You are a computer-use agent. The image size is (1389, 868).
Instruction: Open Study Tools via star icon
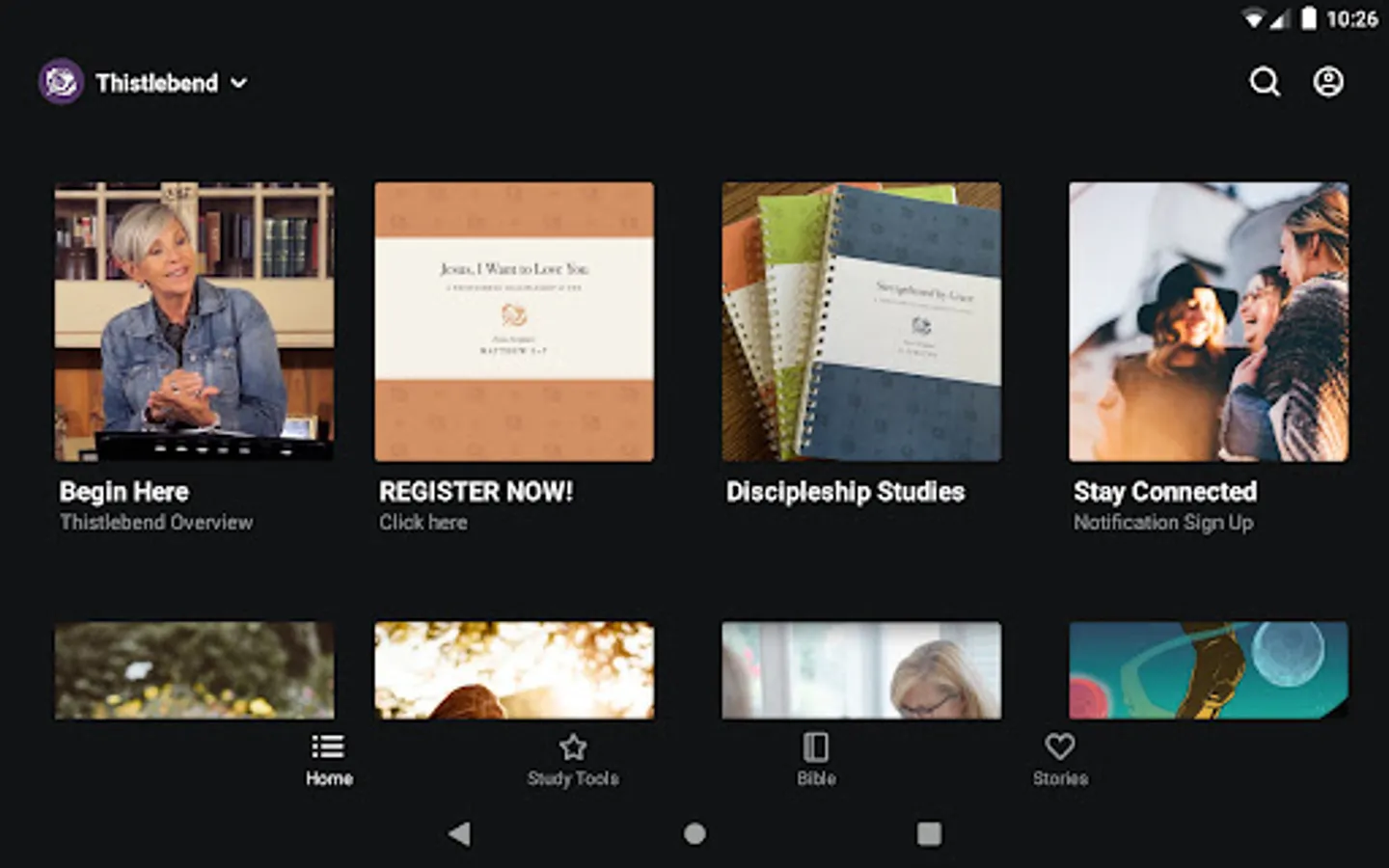[572, 746]
